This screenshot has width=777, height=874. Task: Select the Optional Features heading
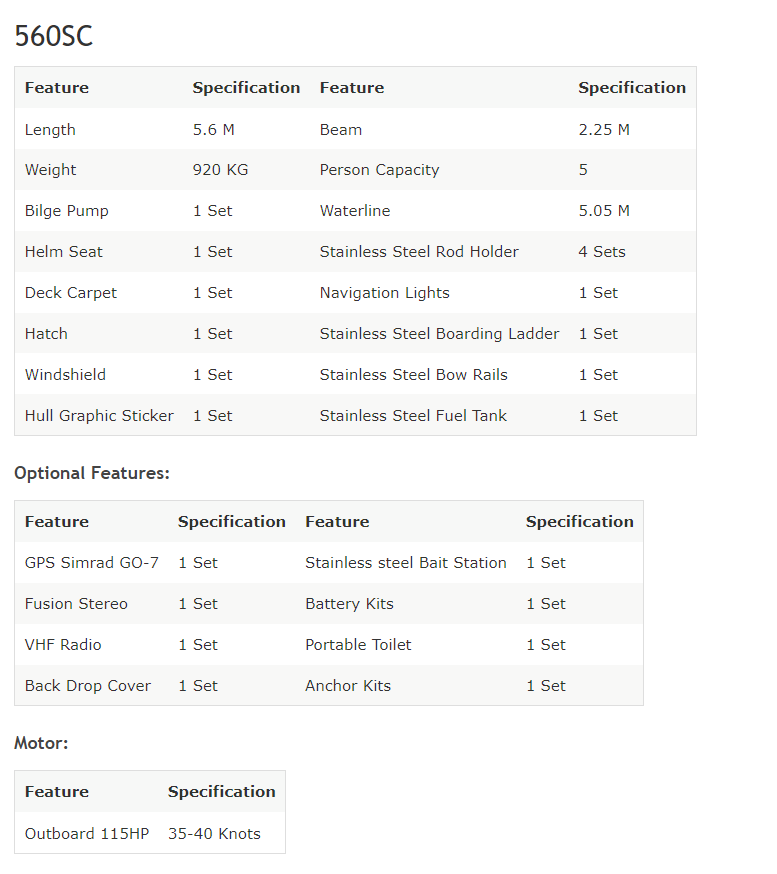[91, 473]
